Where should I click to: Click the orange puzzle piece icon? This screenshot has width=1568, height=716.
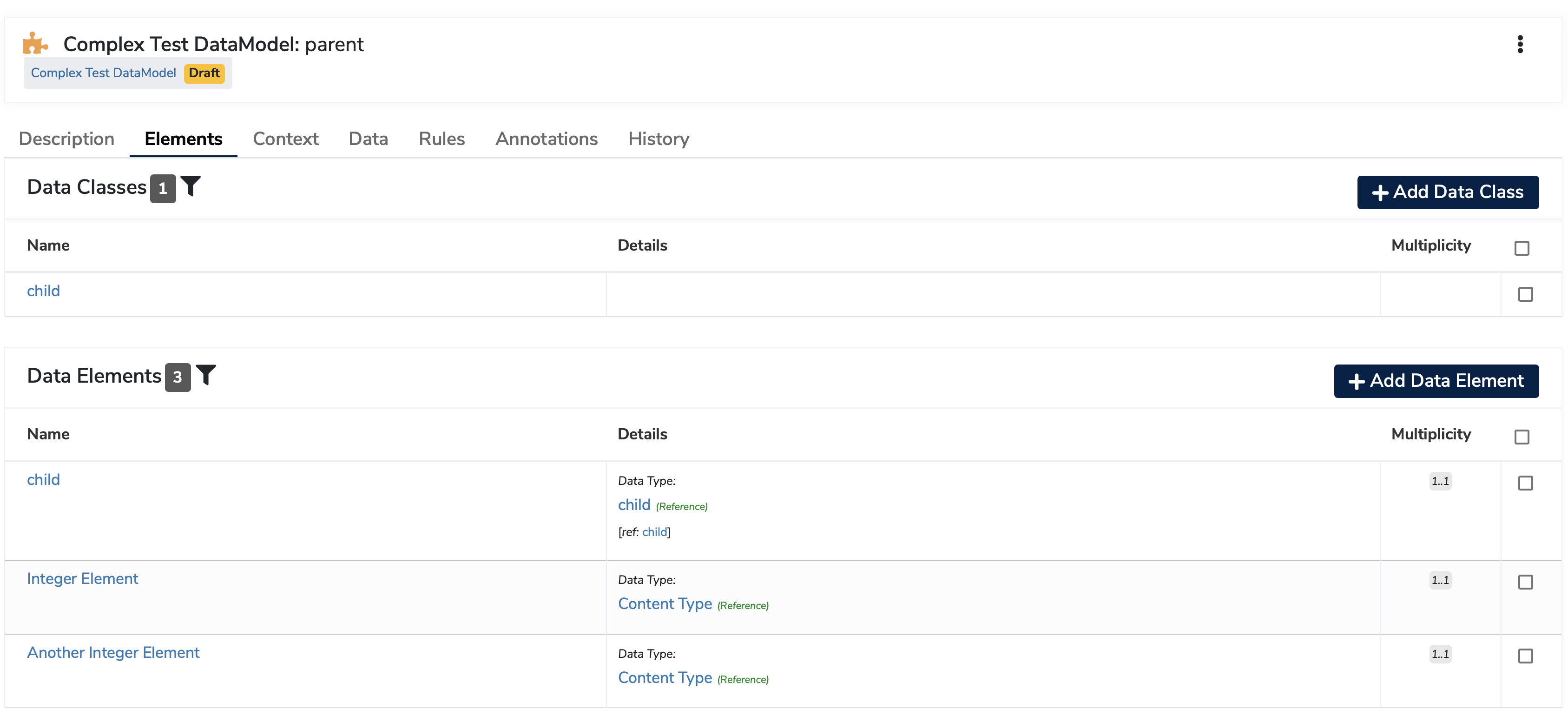pyautogui.click(x=35, y=44)
